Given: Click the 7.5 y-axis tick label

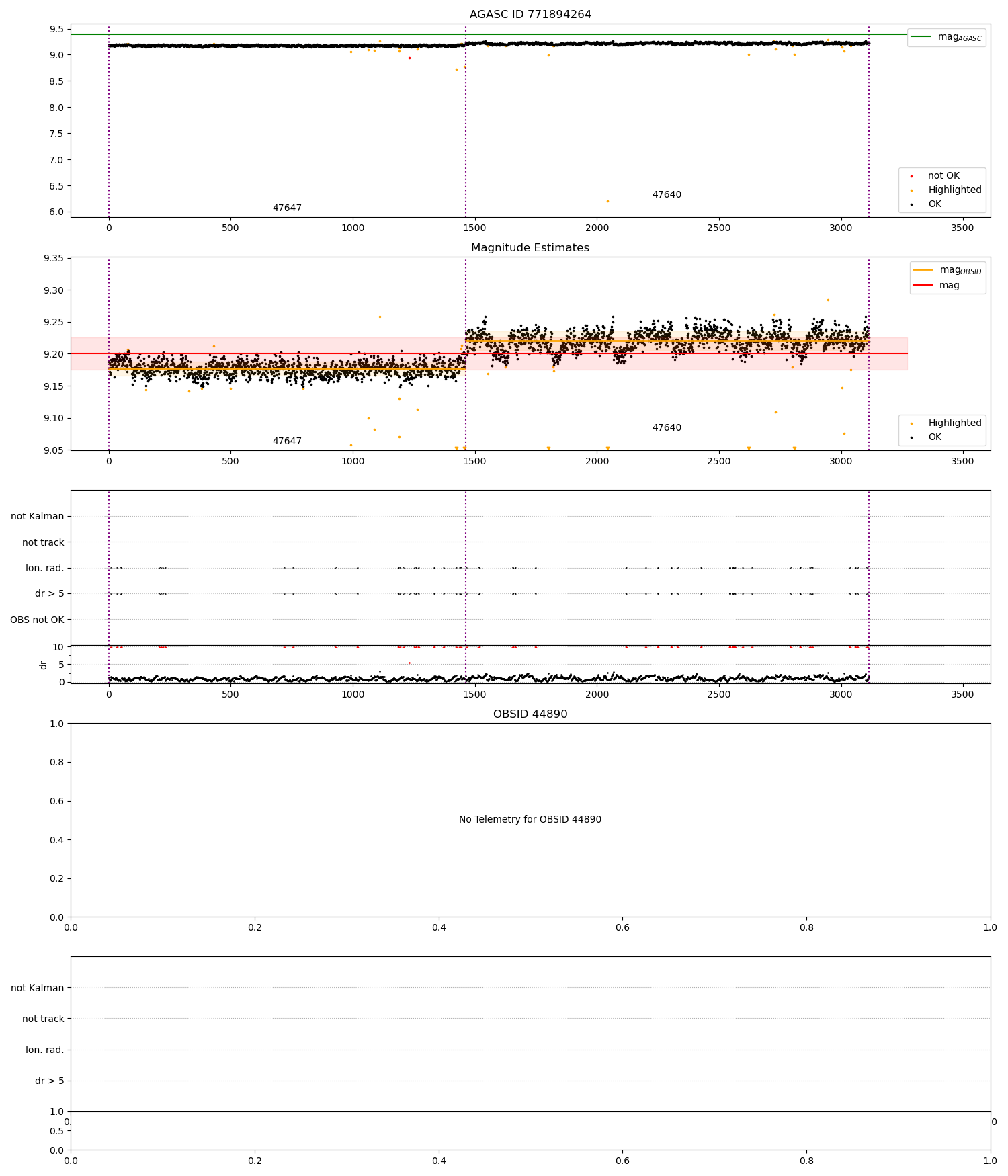Looking at the screenshot, I should (x=56, y=134).
